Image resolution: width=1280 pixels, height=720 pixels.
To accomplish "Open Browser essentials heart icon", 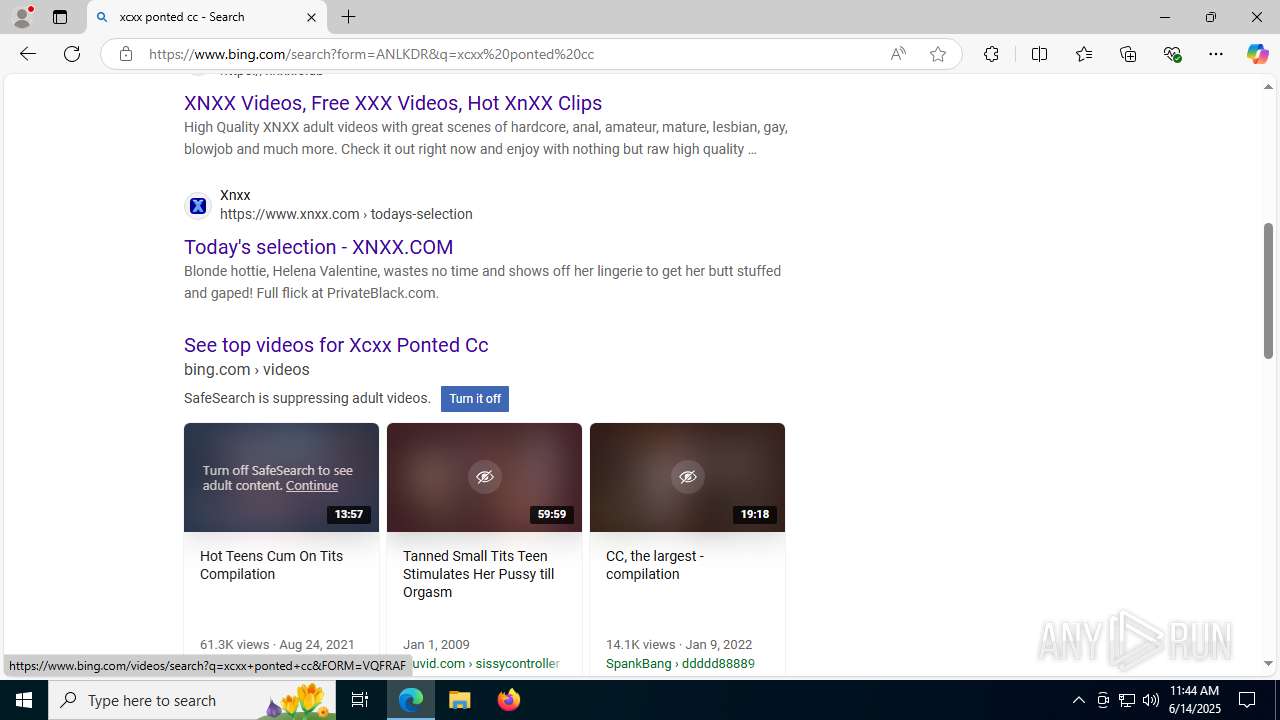I will click(x=1172, y=54).
